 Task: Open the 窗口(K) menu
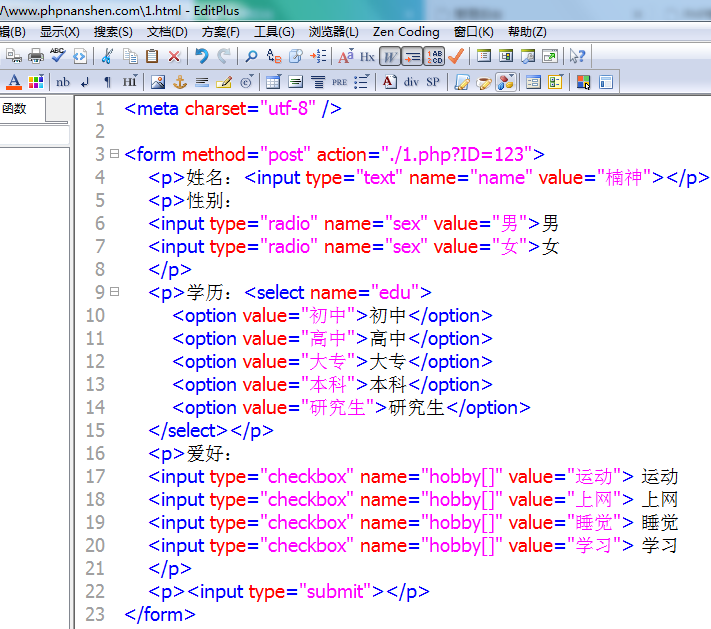click(473, 32)
